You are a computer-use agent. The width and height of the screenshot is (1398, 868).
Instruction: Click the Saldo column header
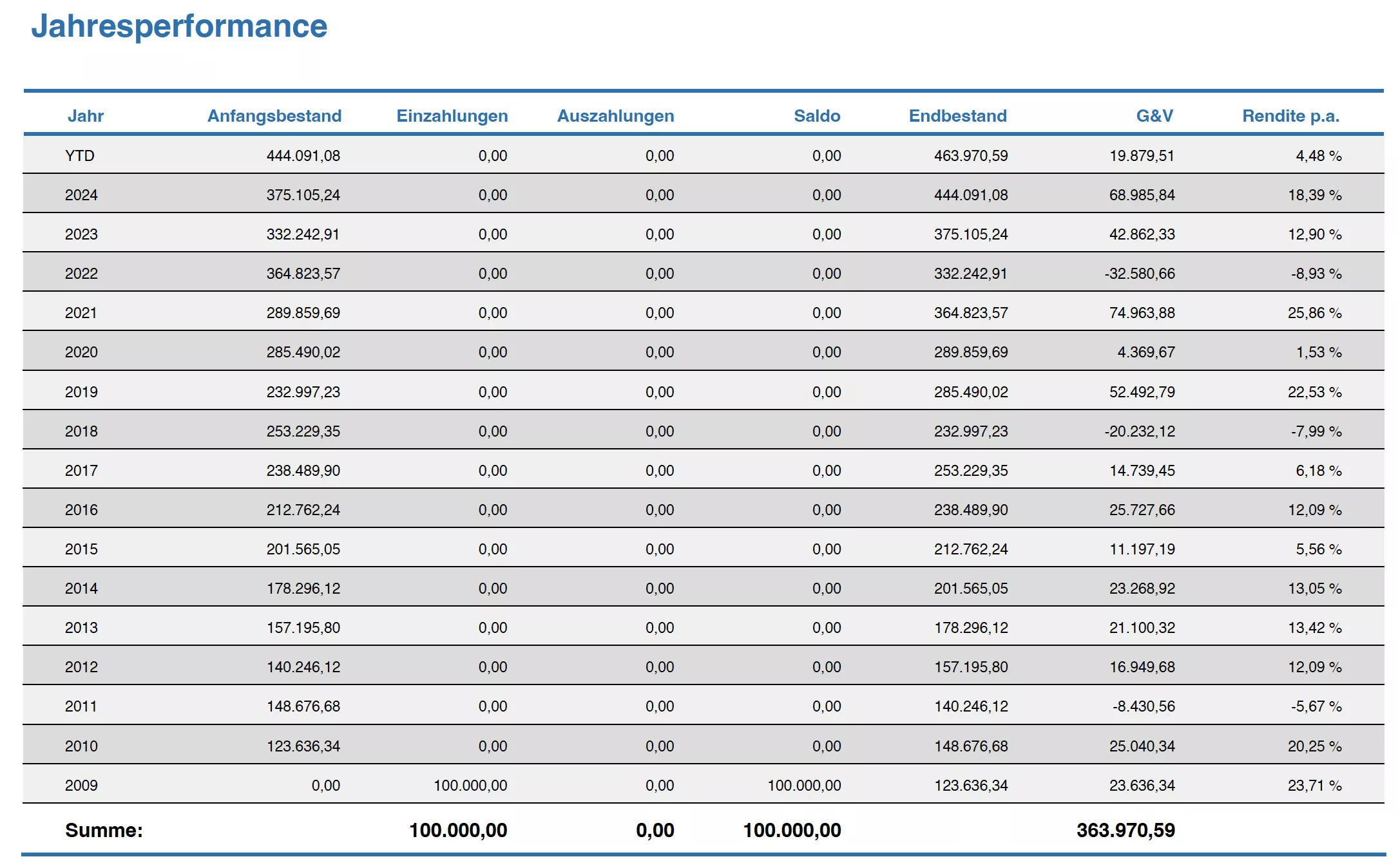(816, 116)
